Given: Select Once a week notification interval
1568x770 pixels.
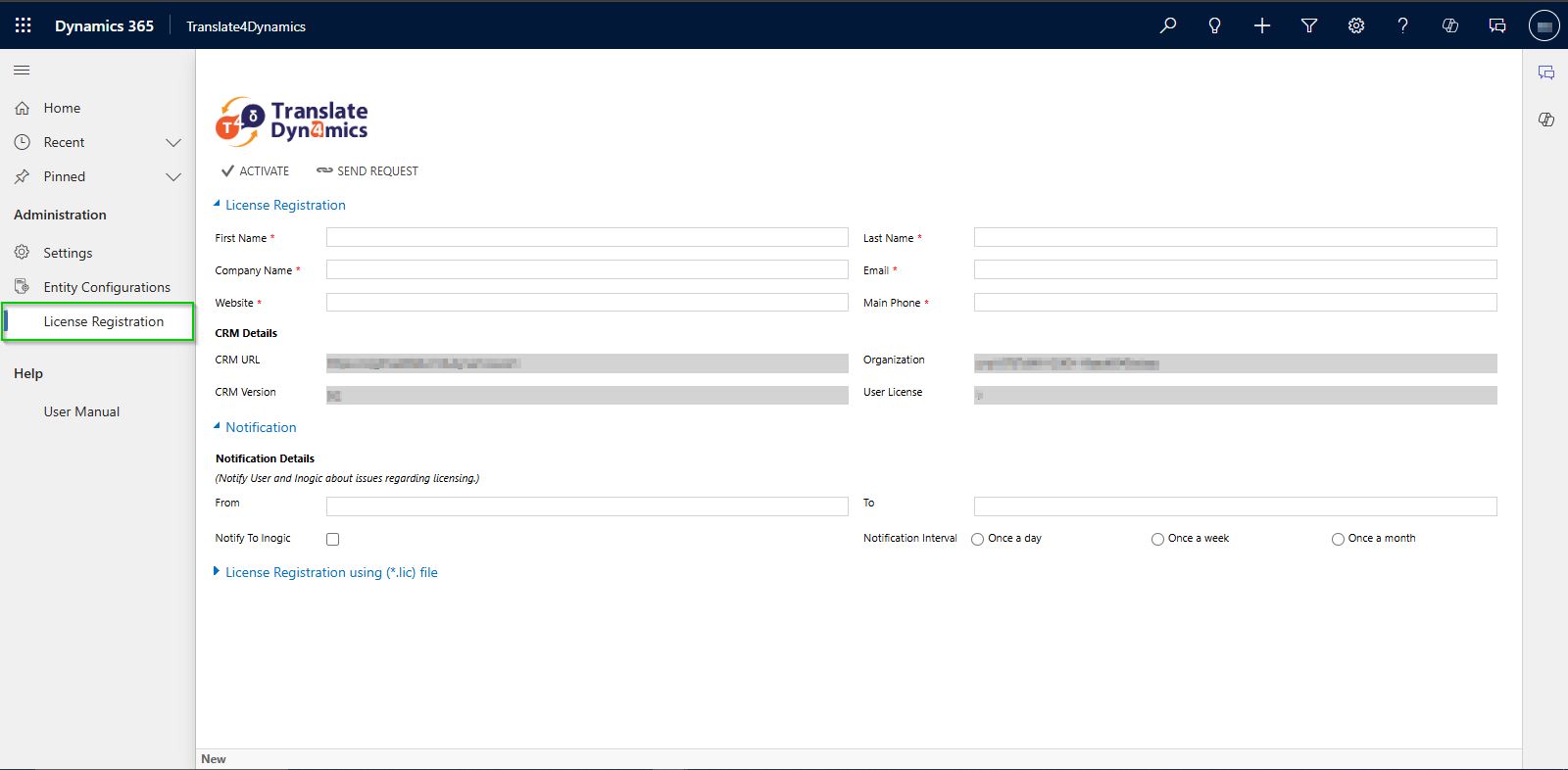Looking at the screenshot, I should coord(1157,539).
